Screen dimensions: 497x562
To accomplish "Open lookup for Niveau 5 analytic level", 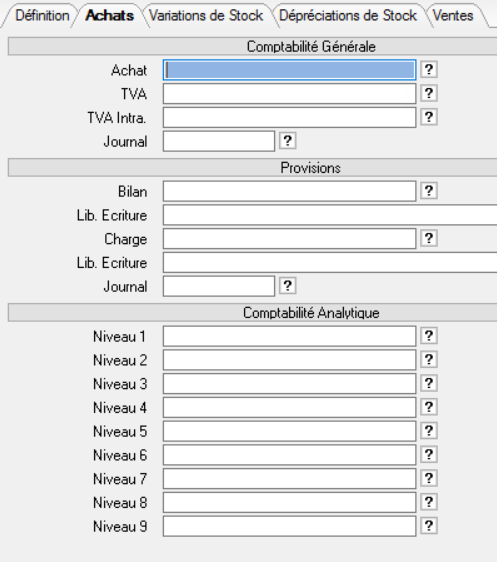I will point(429,431).
